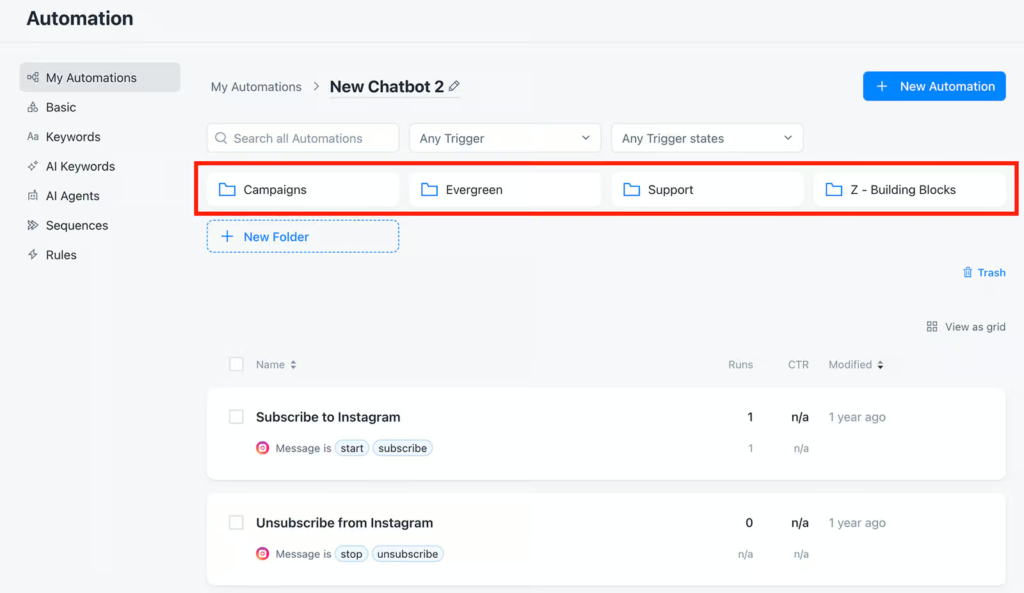
Task: Select the AI Keywords sidebar icon
Action: point(32,166)
